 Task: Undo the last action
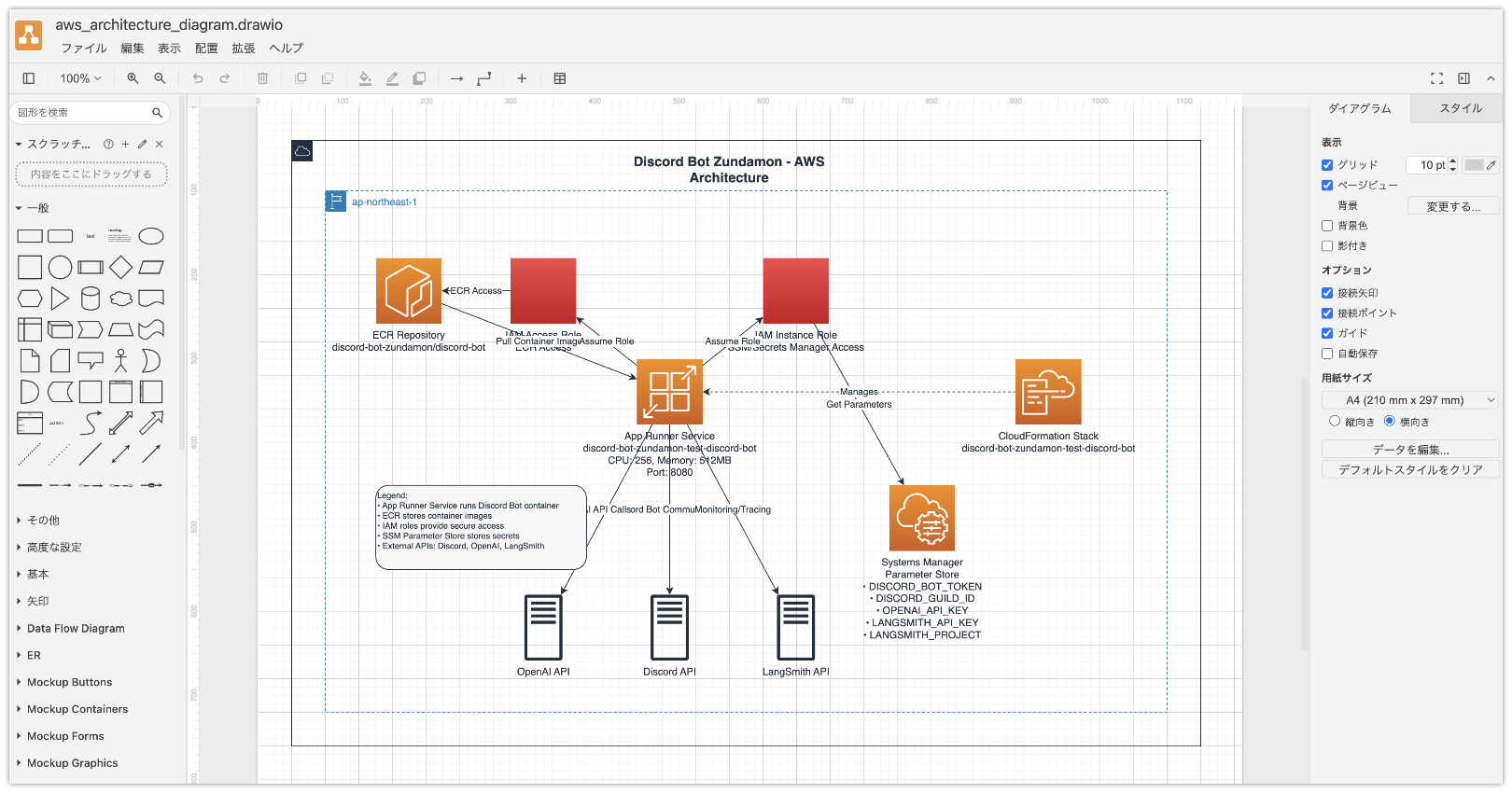tap(198, 78)
